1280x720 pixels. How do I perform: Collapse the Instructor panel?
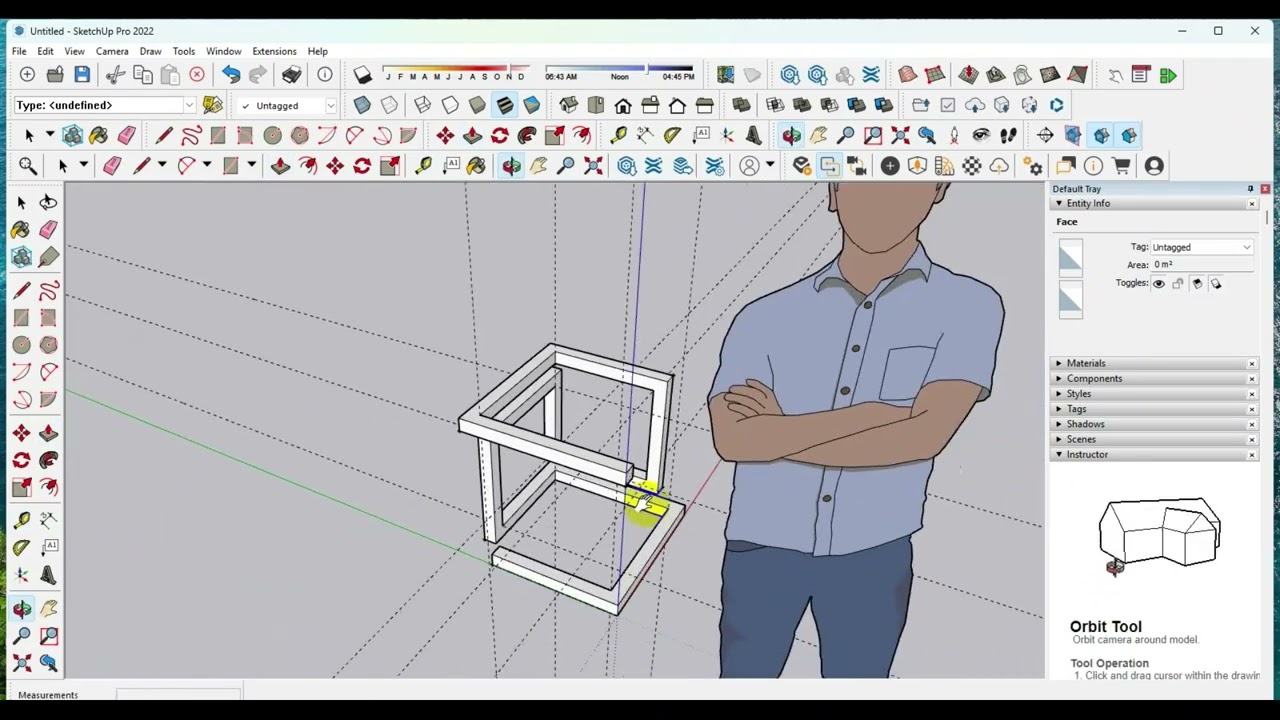[1059, 455]
